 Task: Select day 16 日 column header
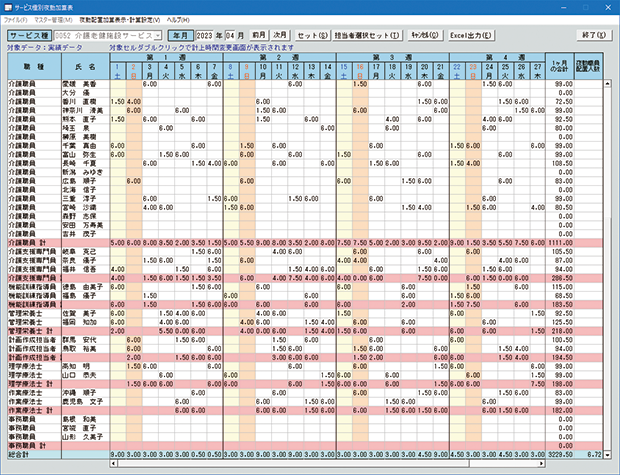(x=360, y=71)
